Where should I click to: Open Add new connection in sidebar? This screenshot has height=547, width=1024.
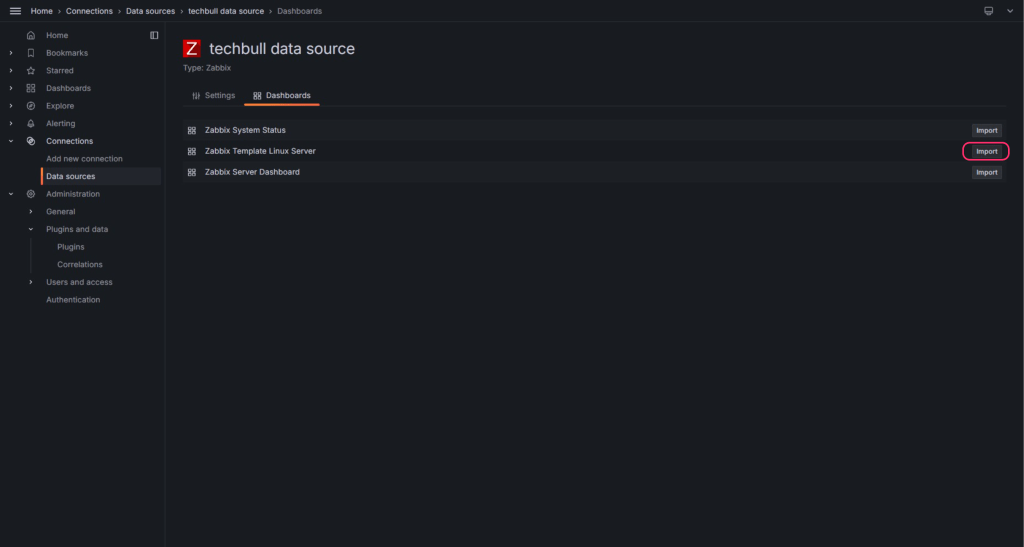click(84, 159)
